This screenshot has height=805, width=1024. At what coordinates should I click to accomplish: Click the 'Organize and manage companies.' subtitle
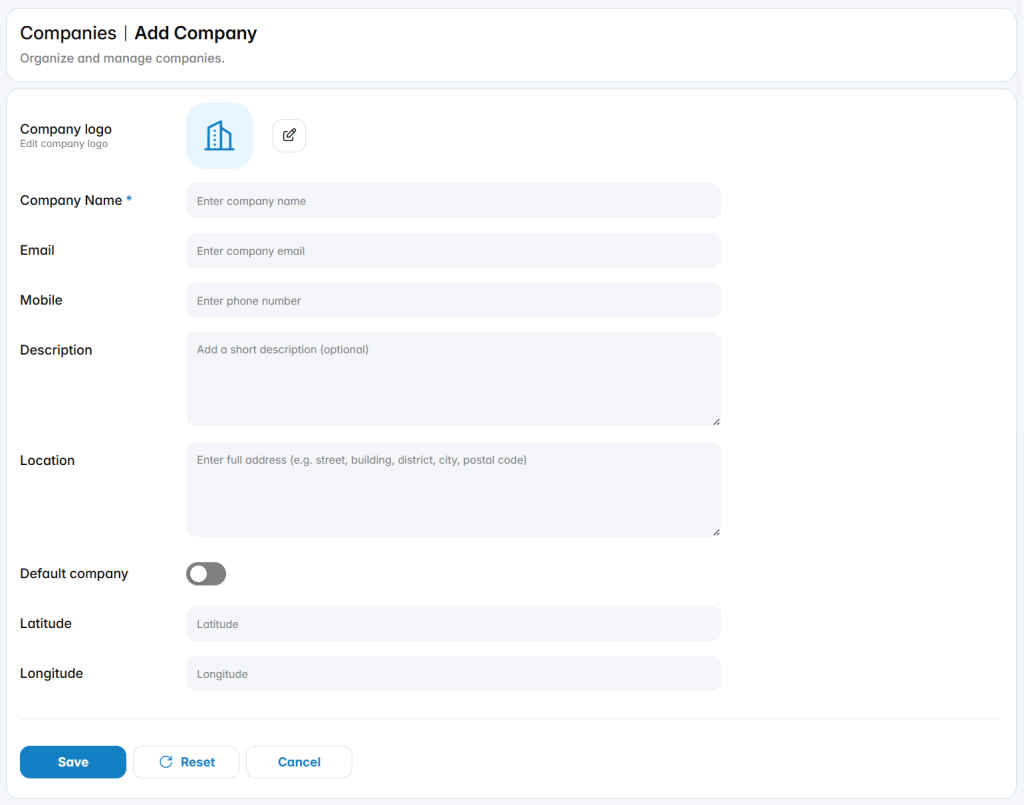[122, 58]
